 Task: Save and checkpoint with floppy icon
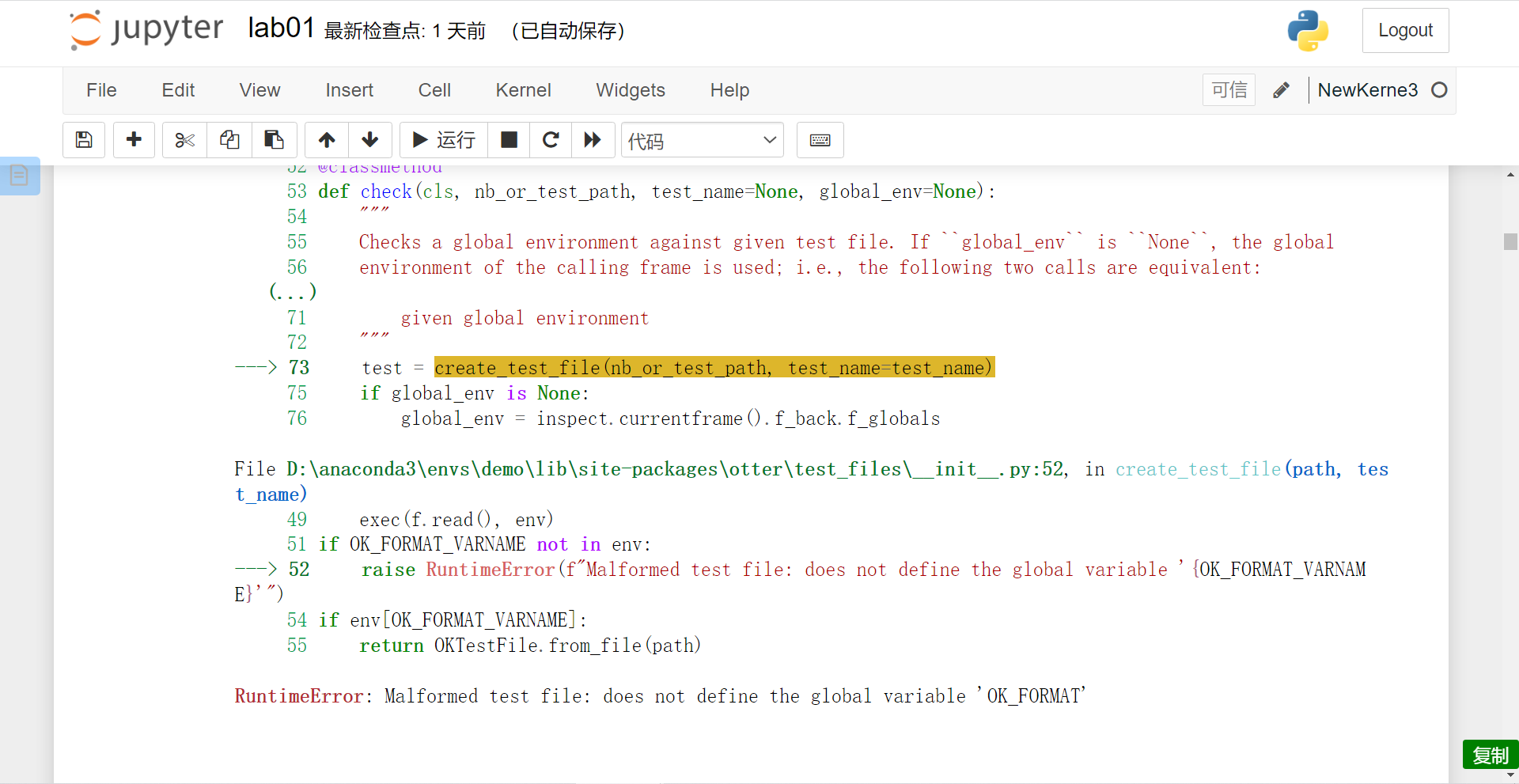click(x=84, y=140)
